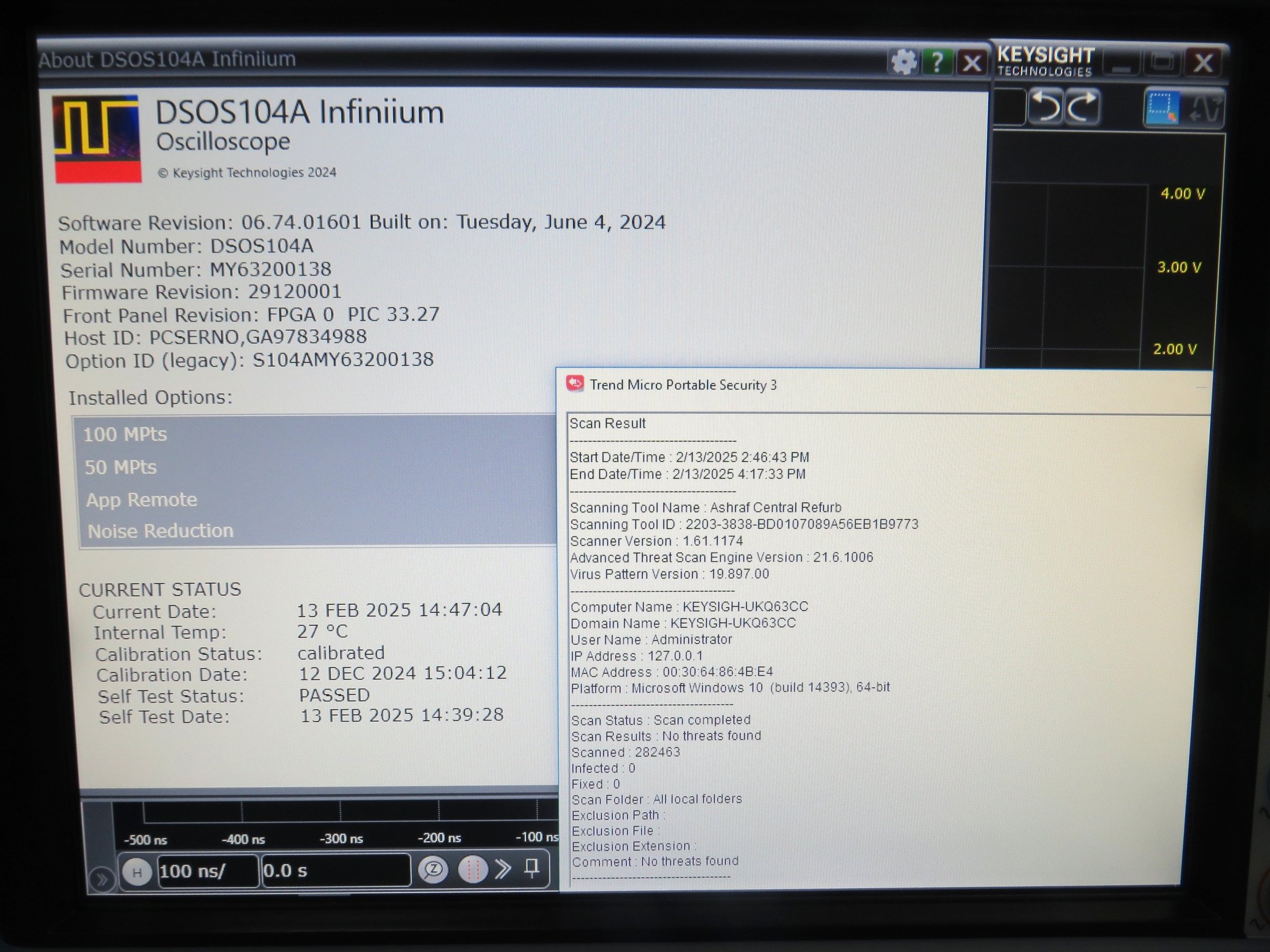Pin the horizontal control bar
1270x952 pixels.
pyautogui.click(x=531, y=868)
